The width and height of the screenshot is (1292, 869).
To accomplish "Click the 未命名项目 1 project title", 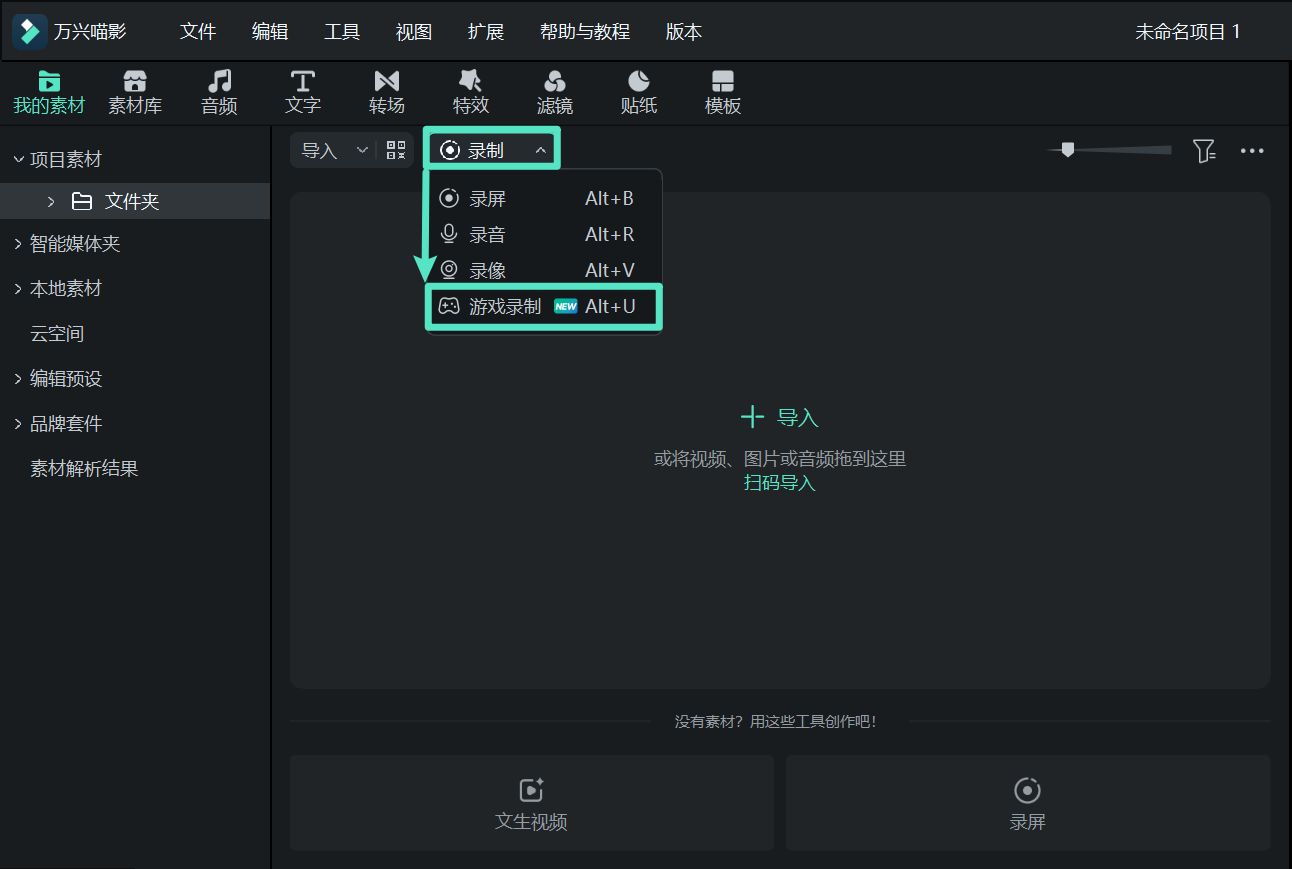I will (1188, 32).
